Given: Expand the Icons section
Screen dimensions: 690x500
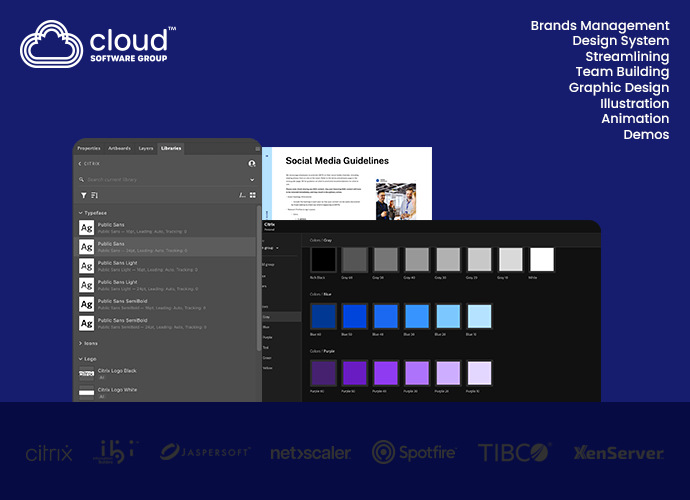Looking at the screenshot, I should [x=80, y=343].
